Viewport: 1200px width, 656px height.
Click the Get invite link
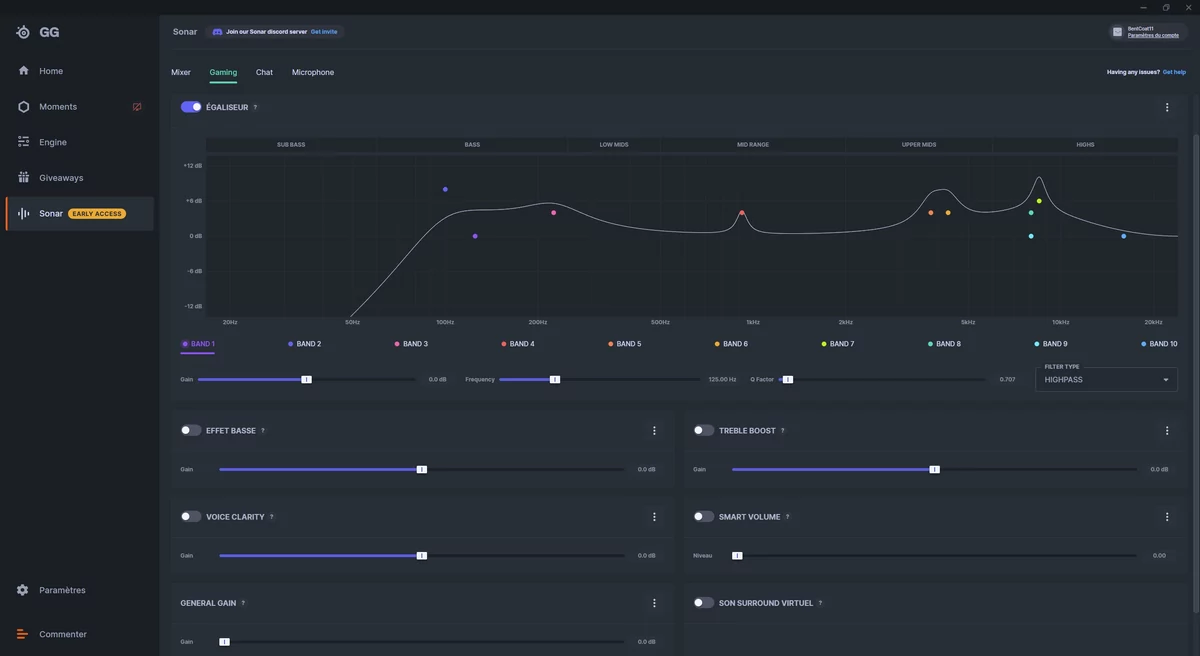point(324,32)
